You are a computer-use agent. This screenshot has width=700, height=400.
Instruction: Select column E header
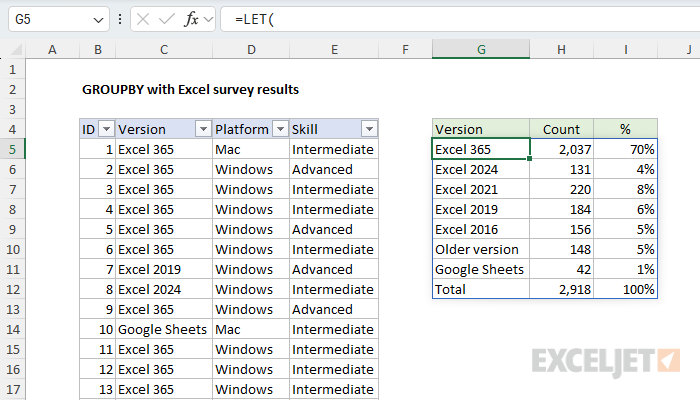click(x=334, y=50)
